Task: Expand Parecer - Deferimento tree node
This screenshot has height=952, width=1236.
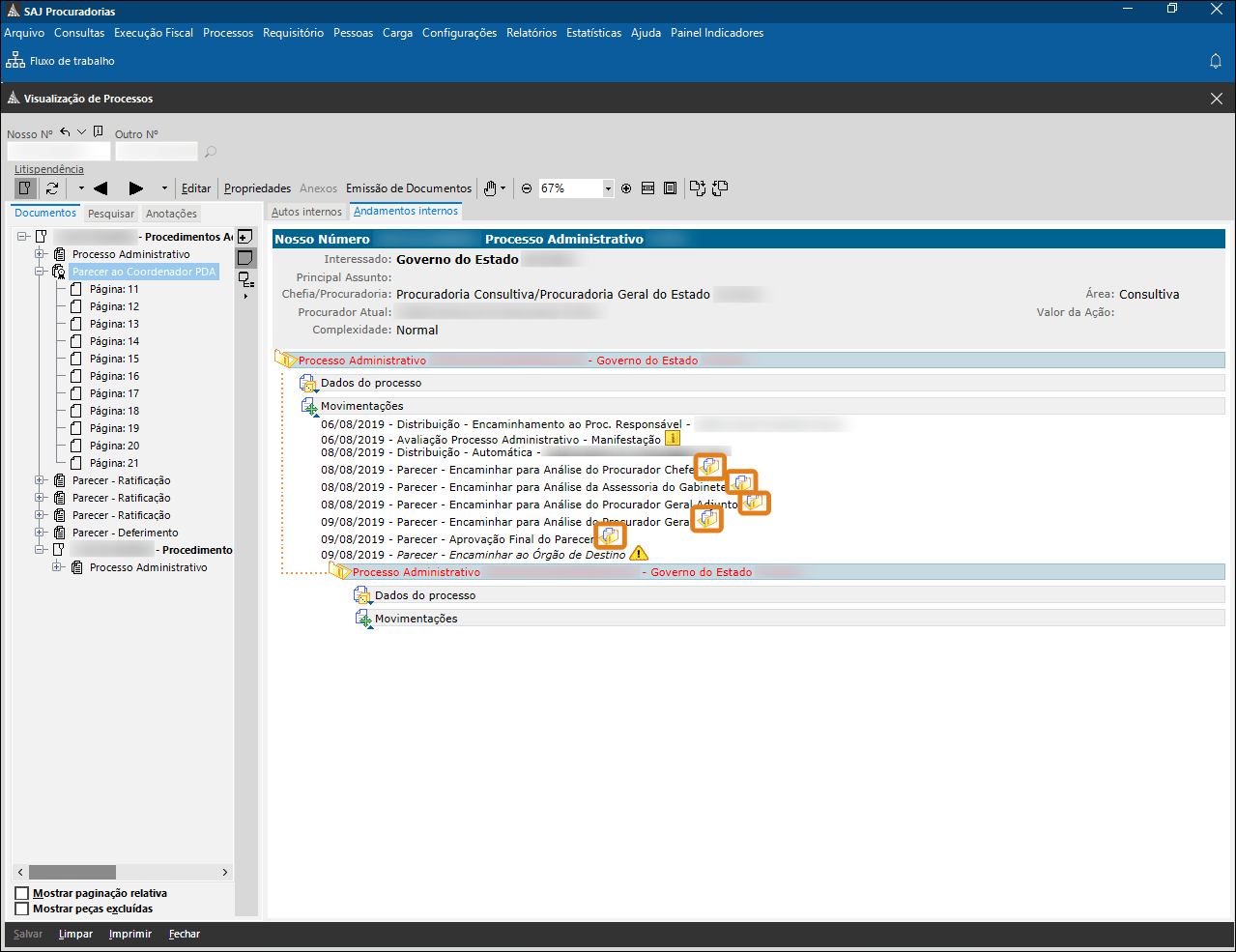Action: coord(41,533)
